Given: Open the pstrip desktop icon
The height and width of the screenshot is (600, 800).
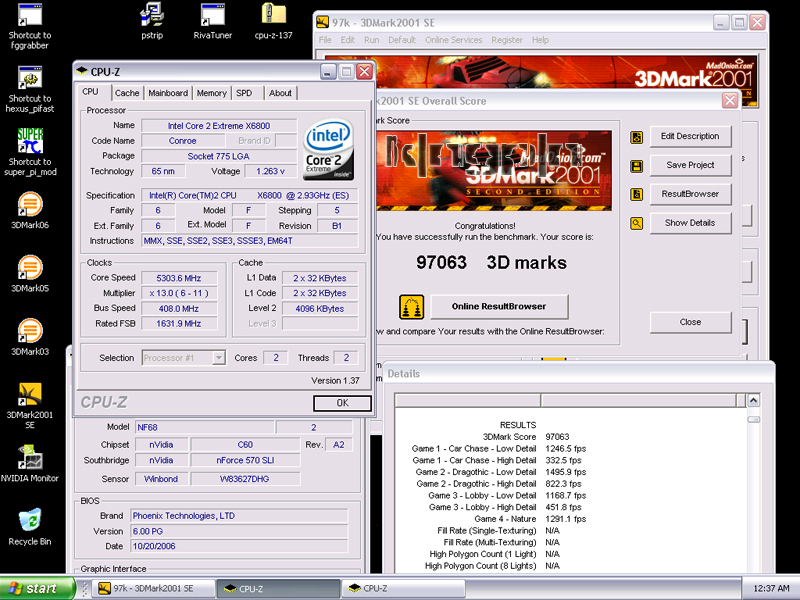Looking at the screenshot, I should click(152, 21).
